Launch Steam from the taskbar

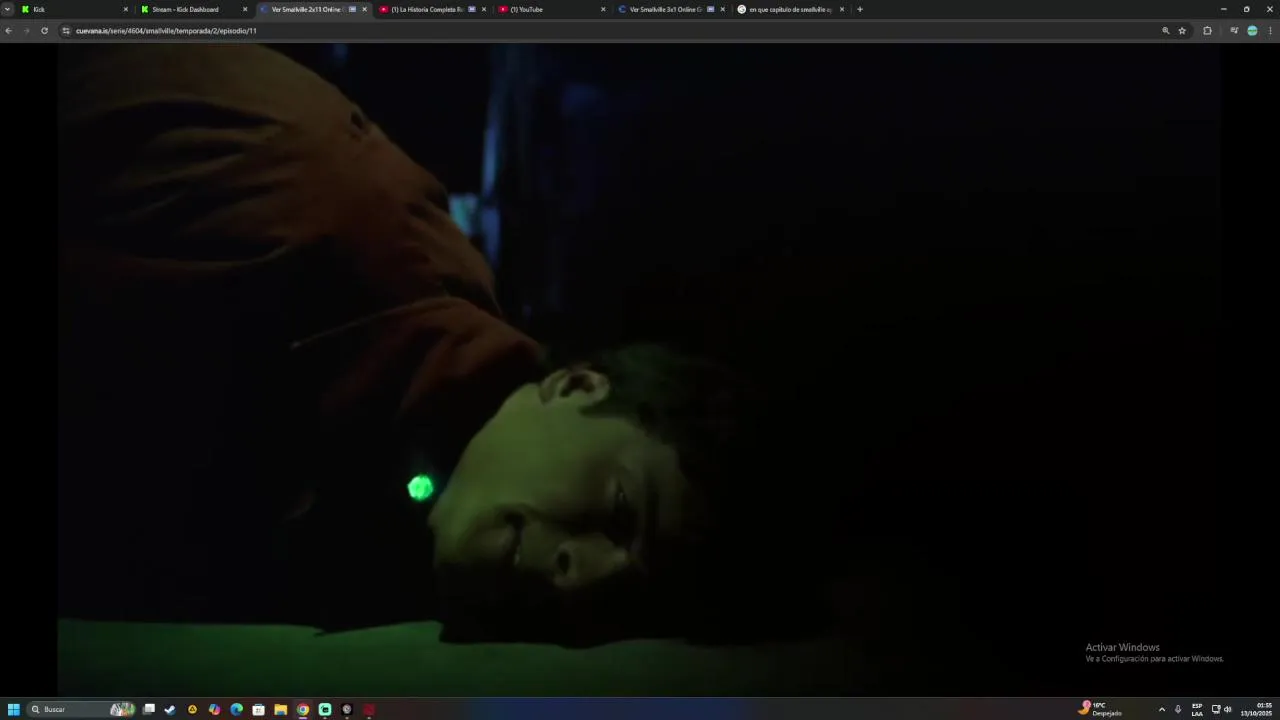(170, 709)
